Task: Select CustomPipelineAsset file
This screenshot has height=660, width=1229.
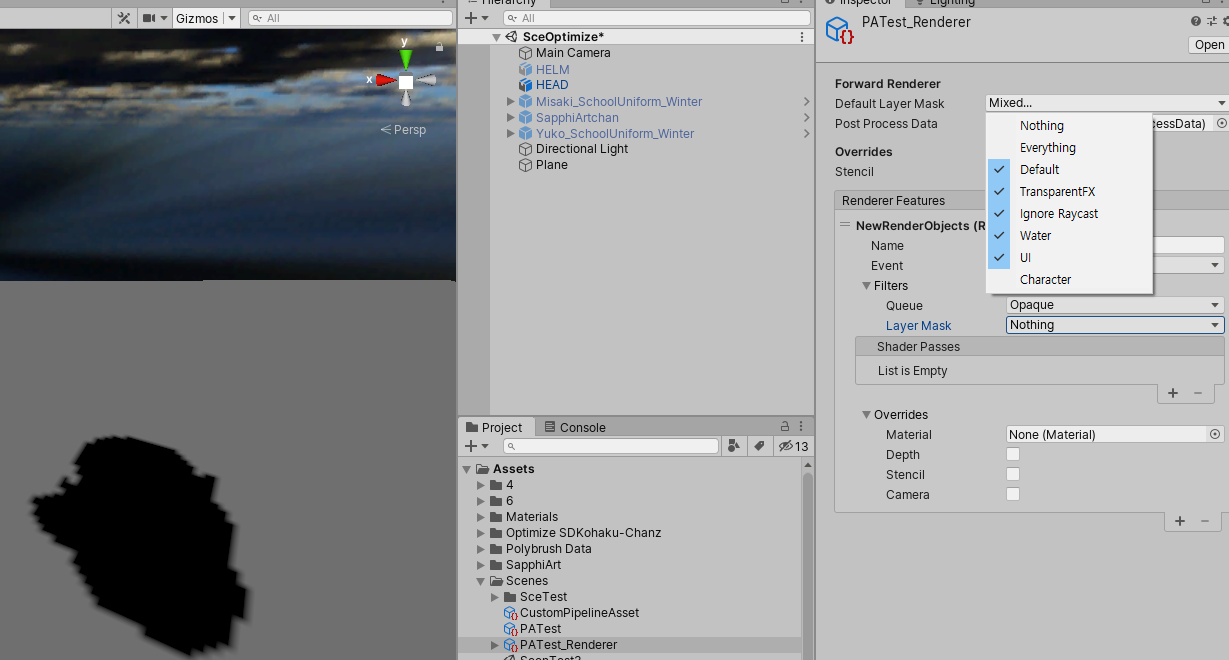Action: [x=578, y=613]
